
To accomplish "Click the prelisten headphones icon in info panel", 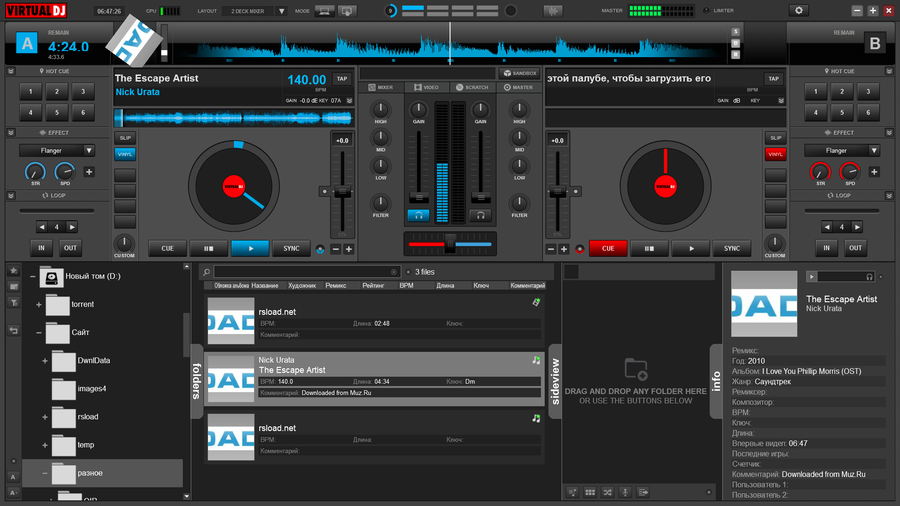I will pyautogui.click(x=870, y=277).
